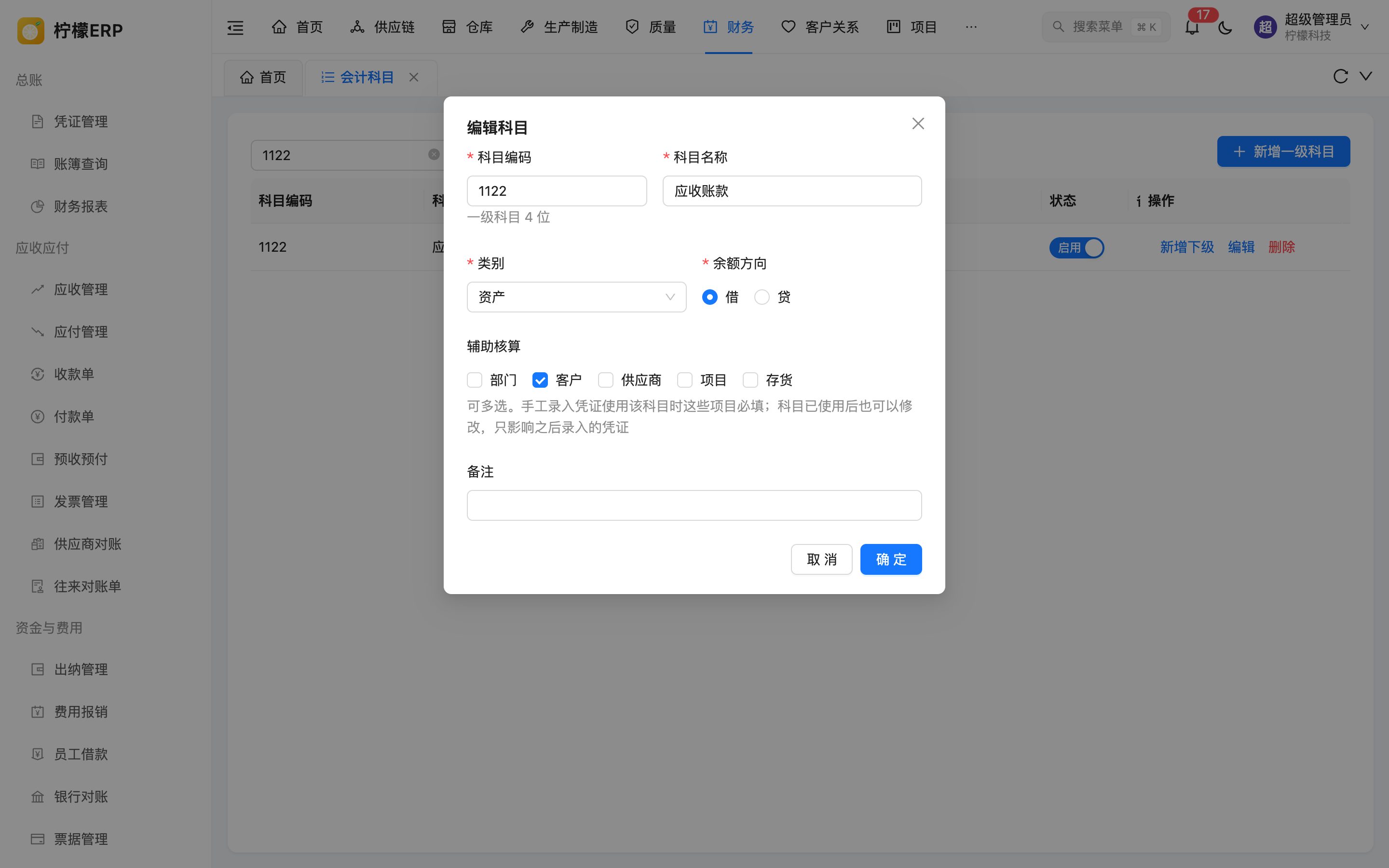Click the 确定 button
This screenshot has height=868, width=1389.
tap(891, 559)
